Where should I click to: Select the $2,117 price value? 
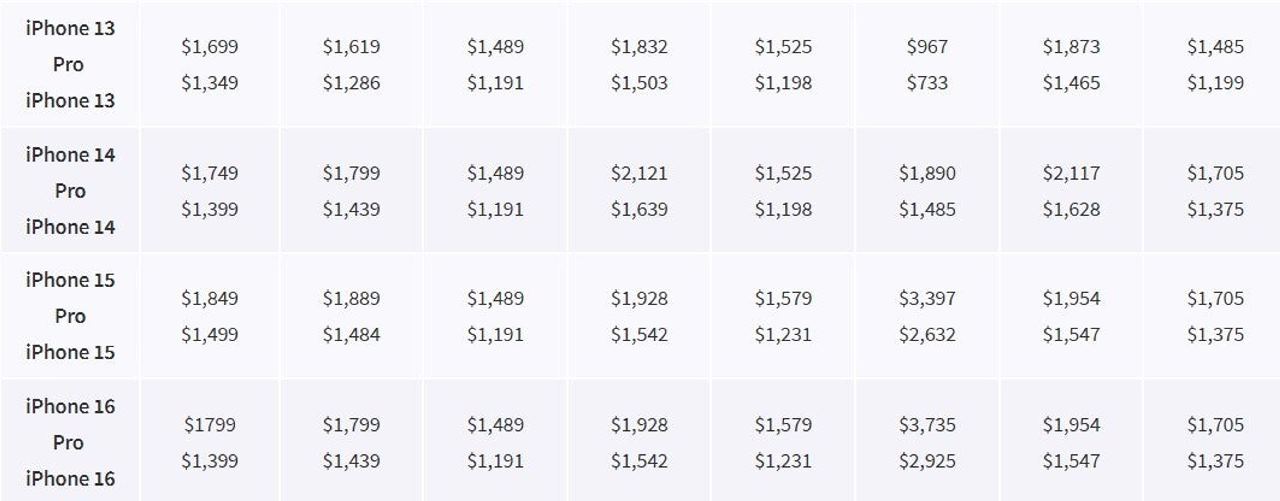pyautogui.click(x=1071, y=173)
